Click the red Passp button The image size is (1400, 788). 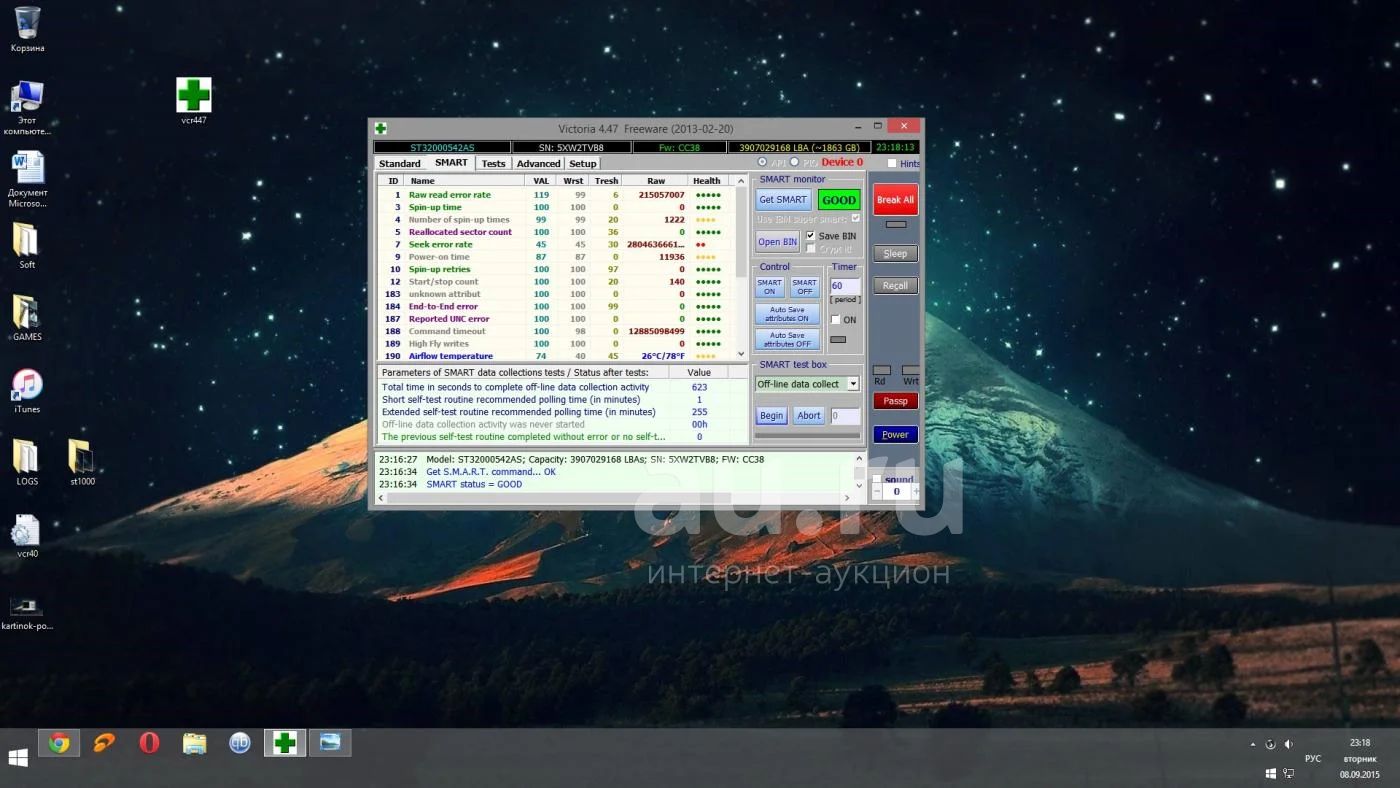pos(895,401)
